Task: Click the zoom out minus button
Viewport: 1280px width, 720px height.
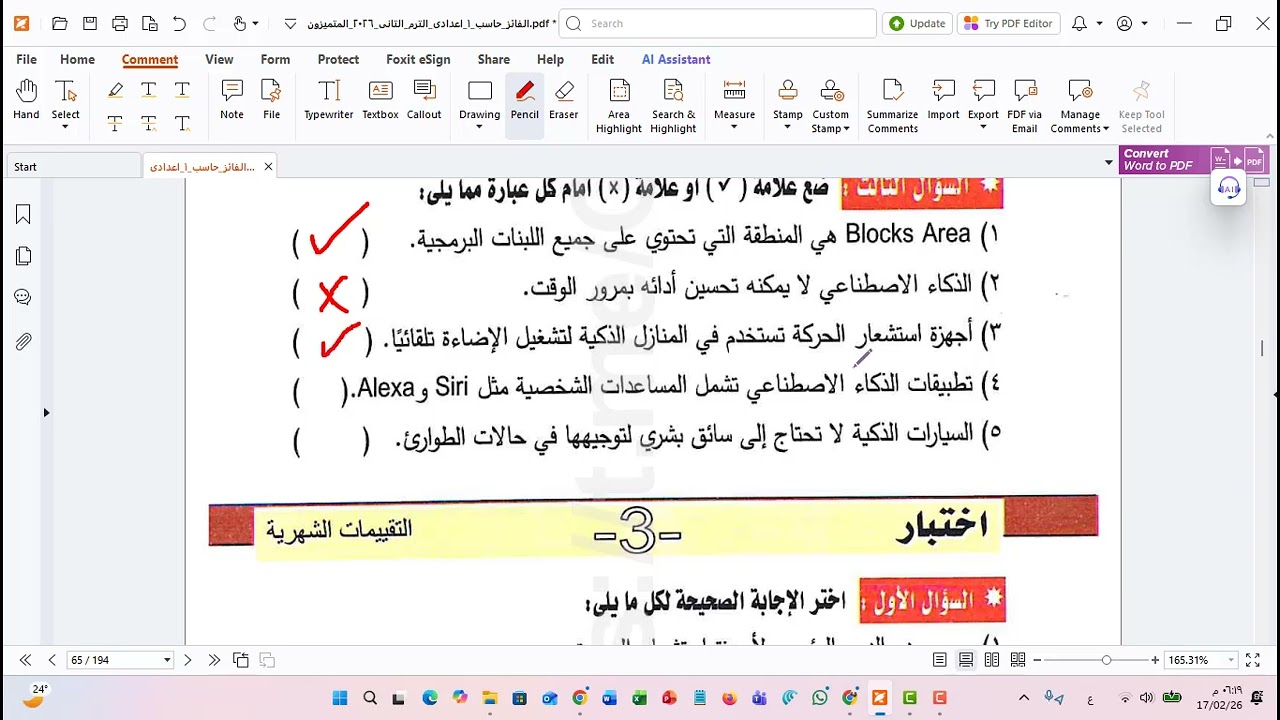Action: tap(1037, 660)
